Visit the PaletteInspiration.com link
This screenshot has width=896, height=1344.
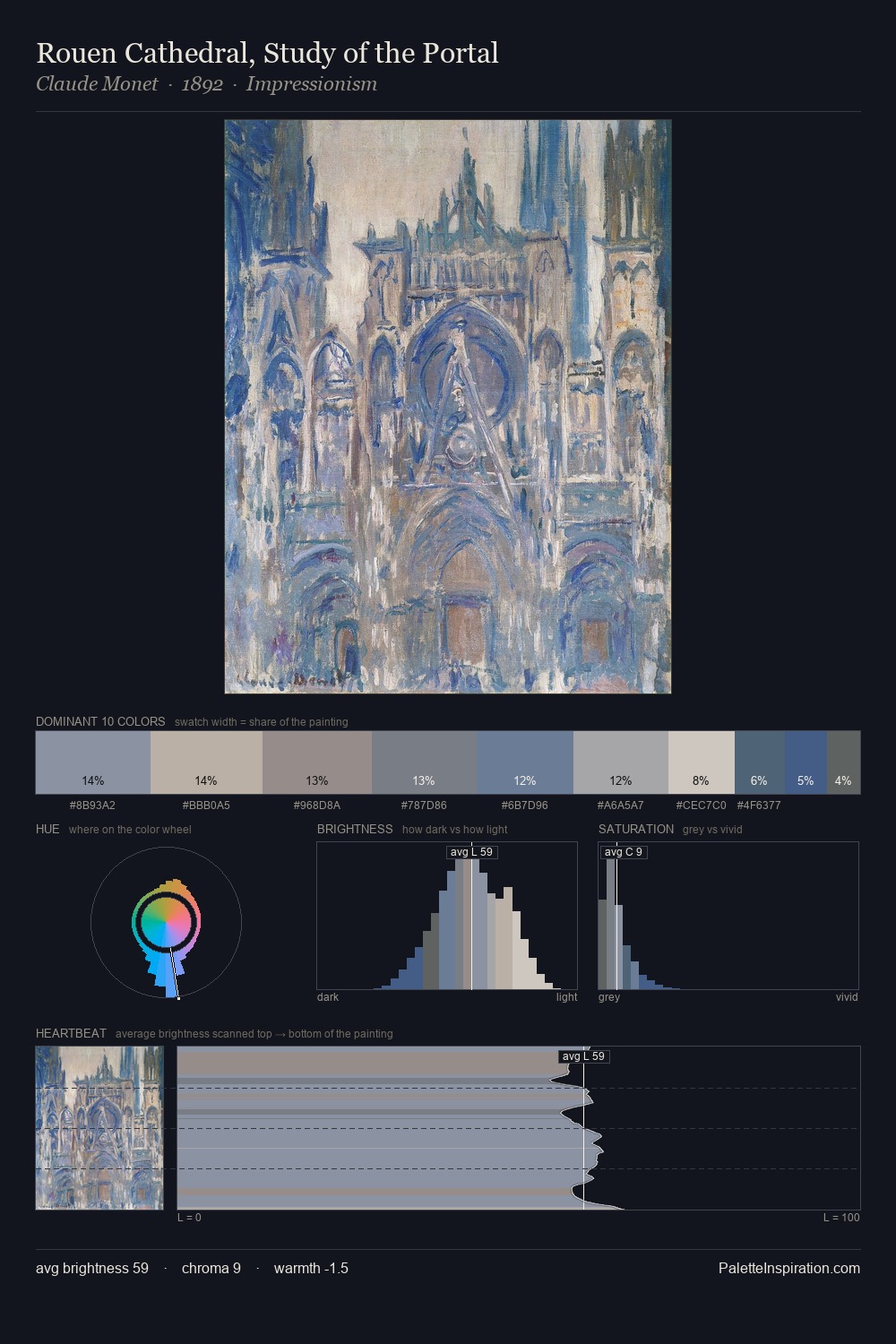[x=789, y=1268]
